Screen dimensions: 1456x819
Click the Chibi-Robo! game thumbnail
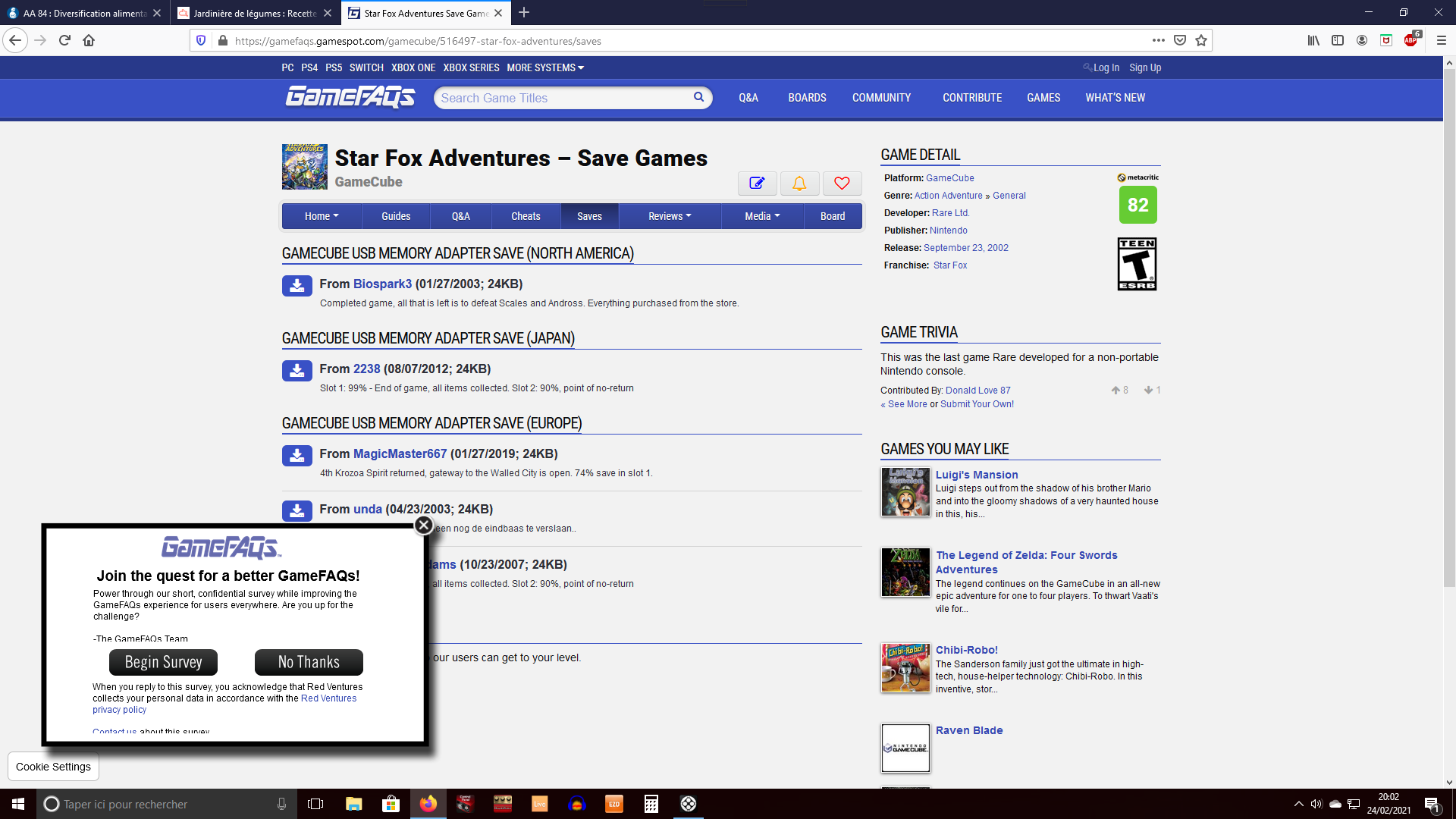pyautogui.click(x=905, y=667)
